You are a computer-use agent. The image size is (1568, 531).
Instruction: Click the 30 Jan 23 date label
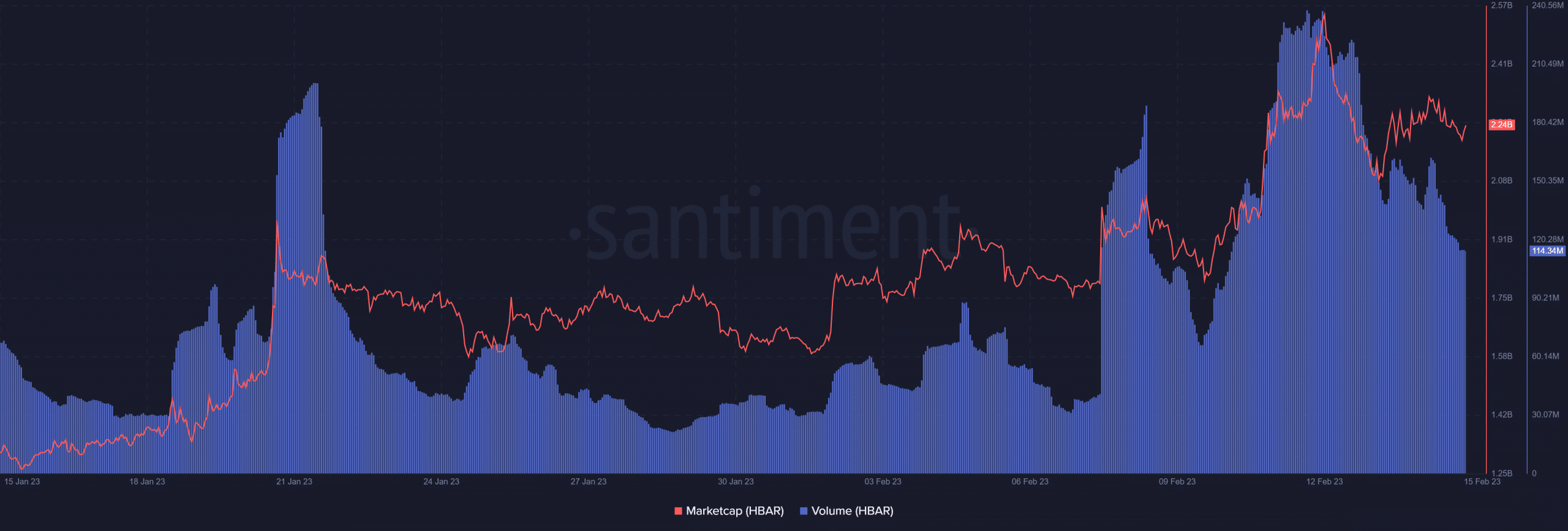click(x=736, y=481)
